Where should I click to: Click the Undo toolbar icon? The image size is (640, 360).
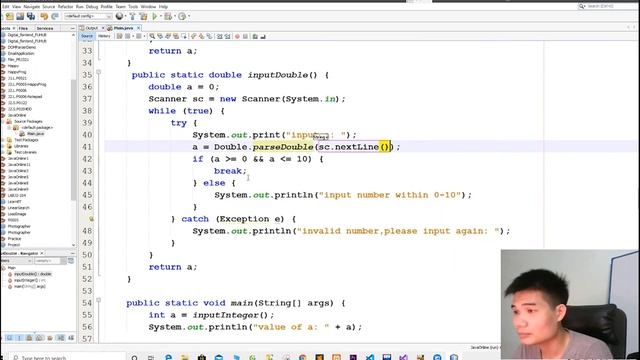(x=44, y=16)
